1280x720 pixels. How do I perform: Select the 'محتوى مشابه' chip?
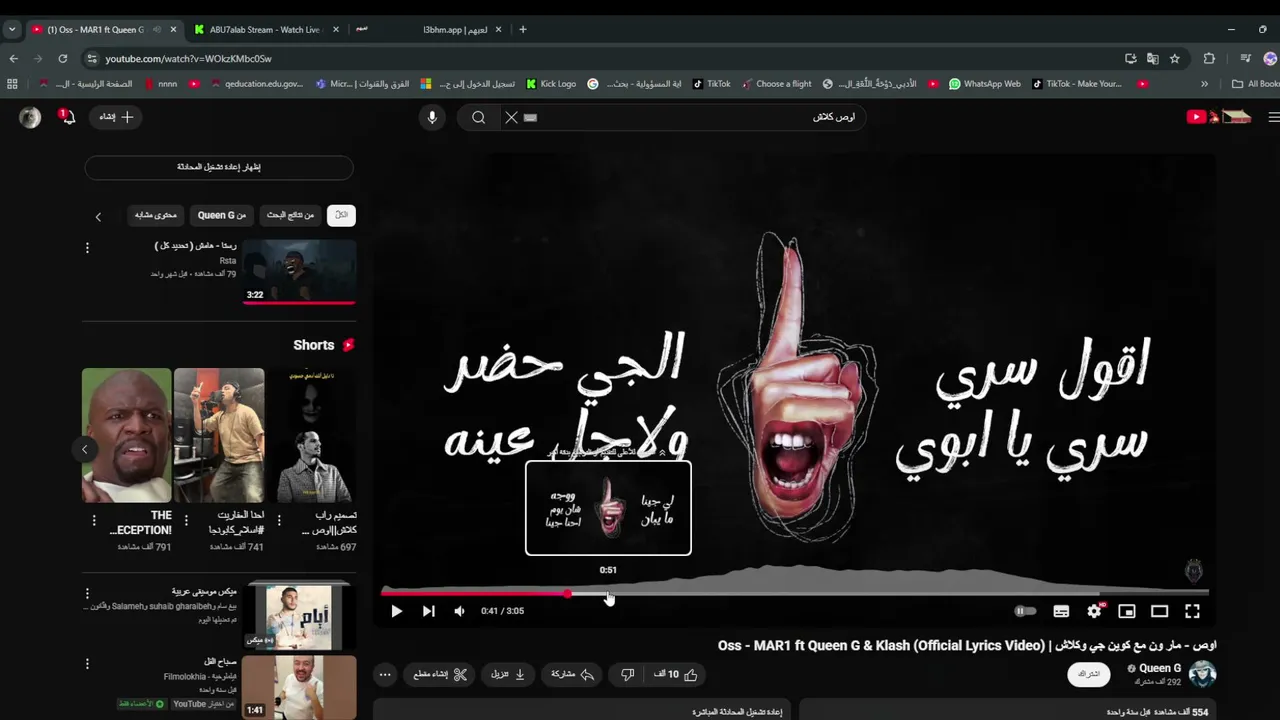click(155, 215)
